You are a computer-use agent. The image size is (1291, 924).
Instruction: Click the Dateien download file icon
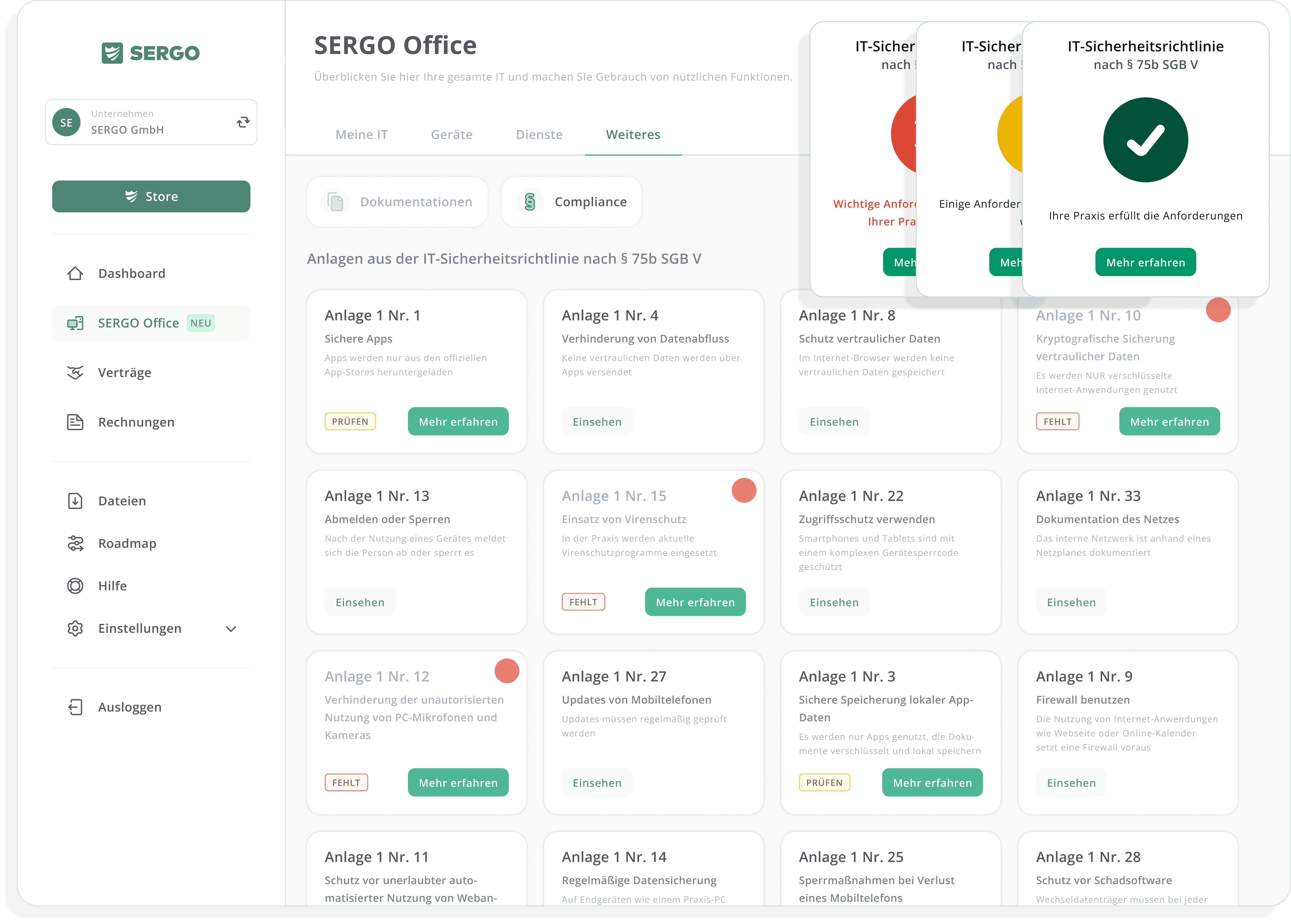[75, 501]
